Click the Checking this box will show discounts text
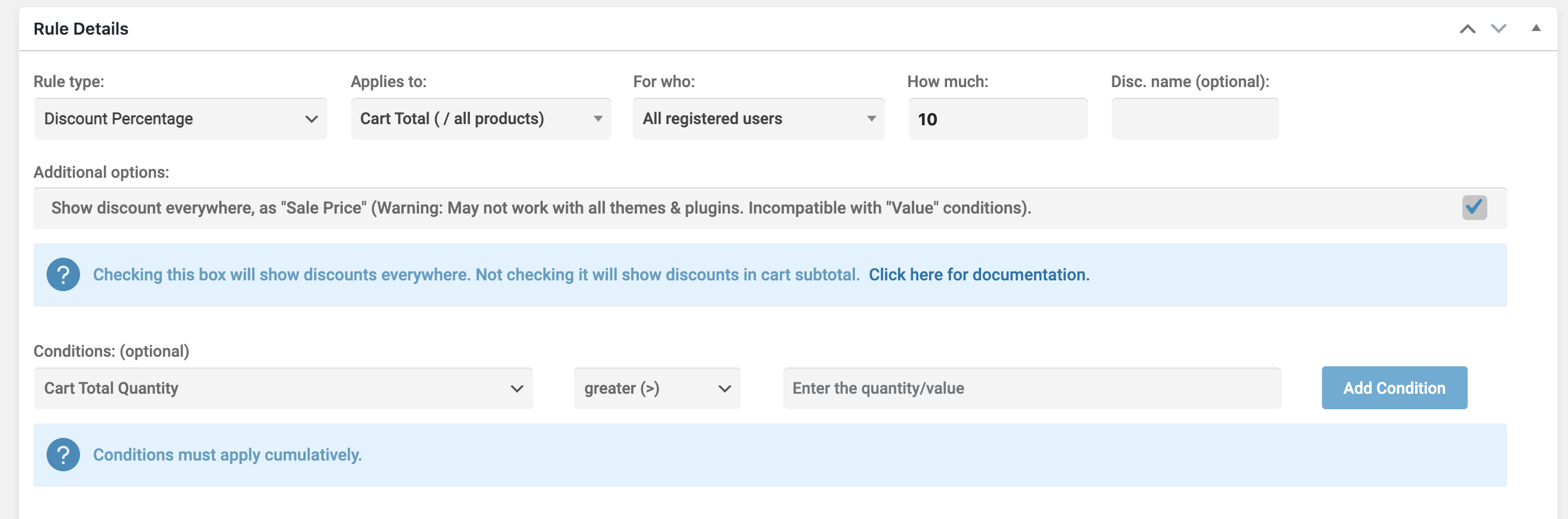Viewport: 1568px width, 519px height. pyautogui.click(x=476, y=274)
